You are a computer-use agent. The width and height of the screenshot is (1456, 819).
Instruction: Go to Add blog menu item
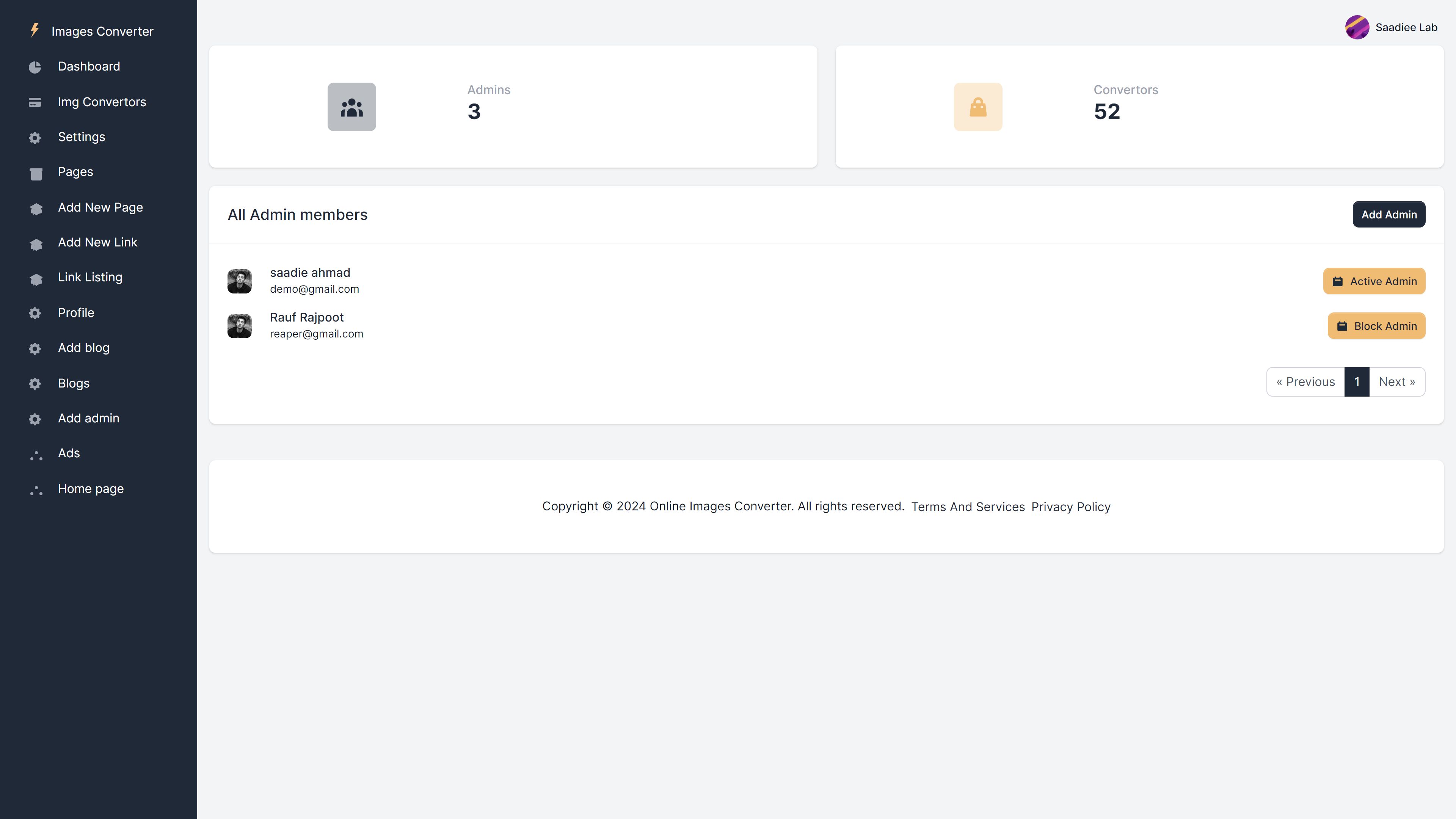click(x=84, y=348)
